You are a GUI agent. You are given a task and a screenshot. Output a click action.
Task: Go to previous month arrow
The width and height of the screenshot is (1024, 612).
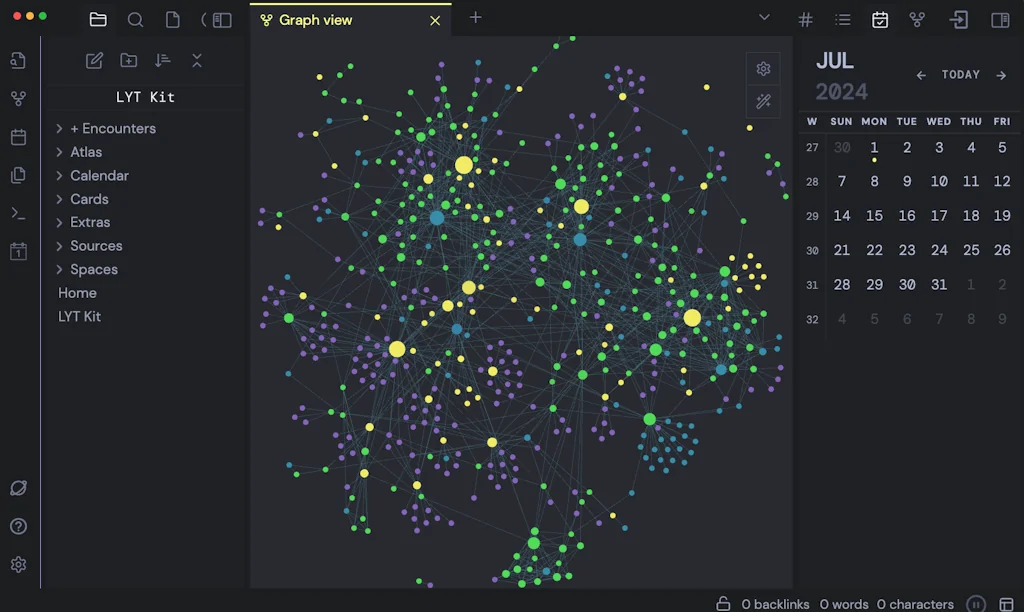(x=921, y=76)
